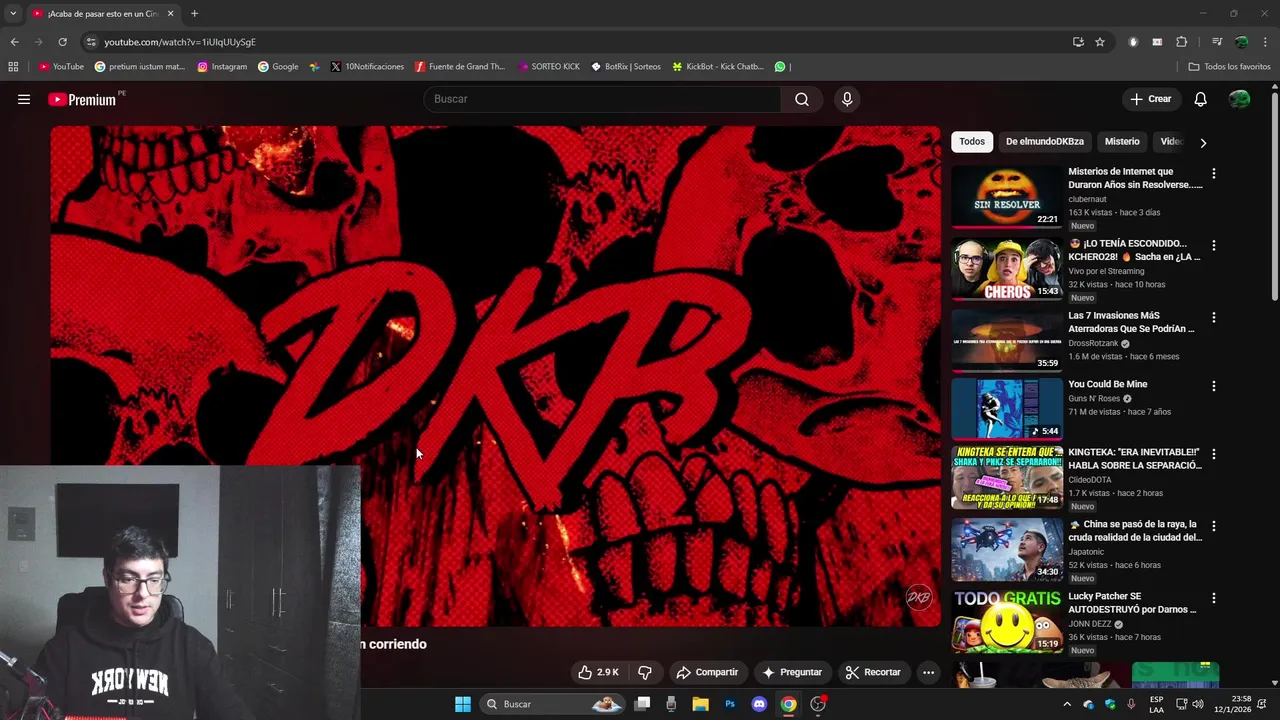Open options for Las 7 Invasiones video
The height and width of the screenshot is (720, 1280).
click(1214, 317)
